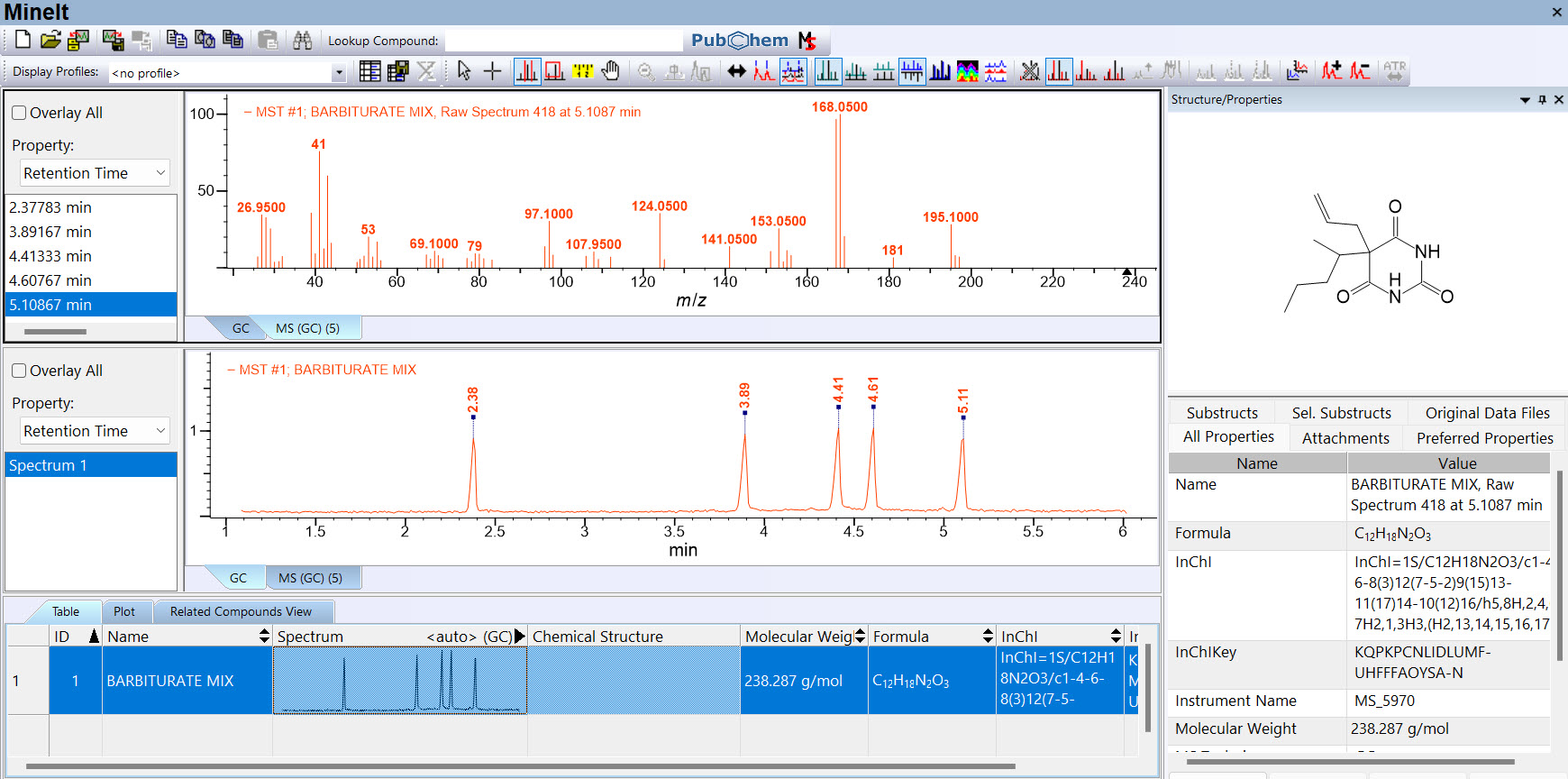Click the Molecular Weight column header
Screen dimensions: 1568x779
pyautogui.click(x=798, y=637)
